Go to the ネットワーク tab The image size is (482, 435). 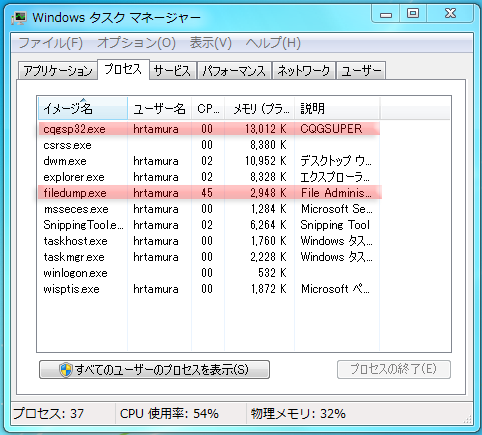[x=304, y=71]
